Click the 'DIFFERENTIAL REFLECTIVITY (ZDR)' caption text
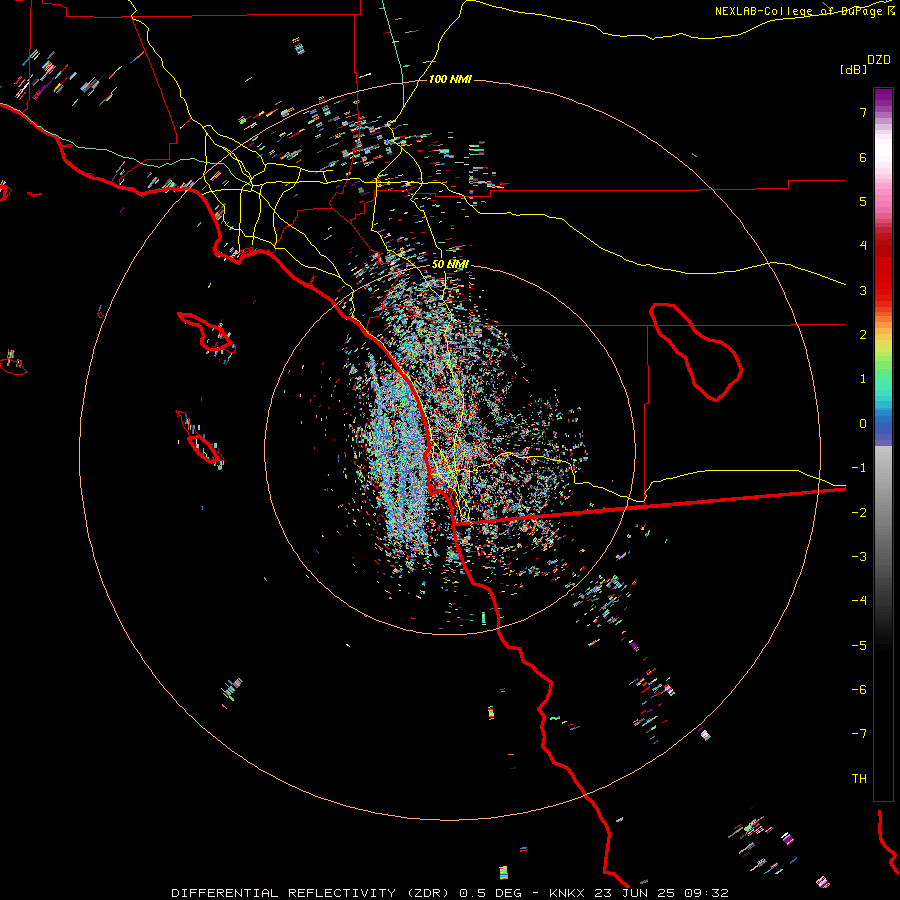Viewport: 900px width, 900px height. (x=312, y=893)
